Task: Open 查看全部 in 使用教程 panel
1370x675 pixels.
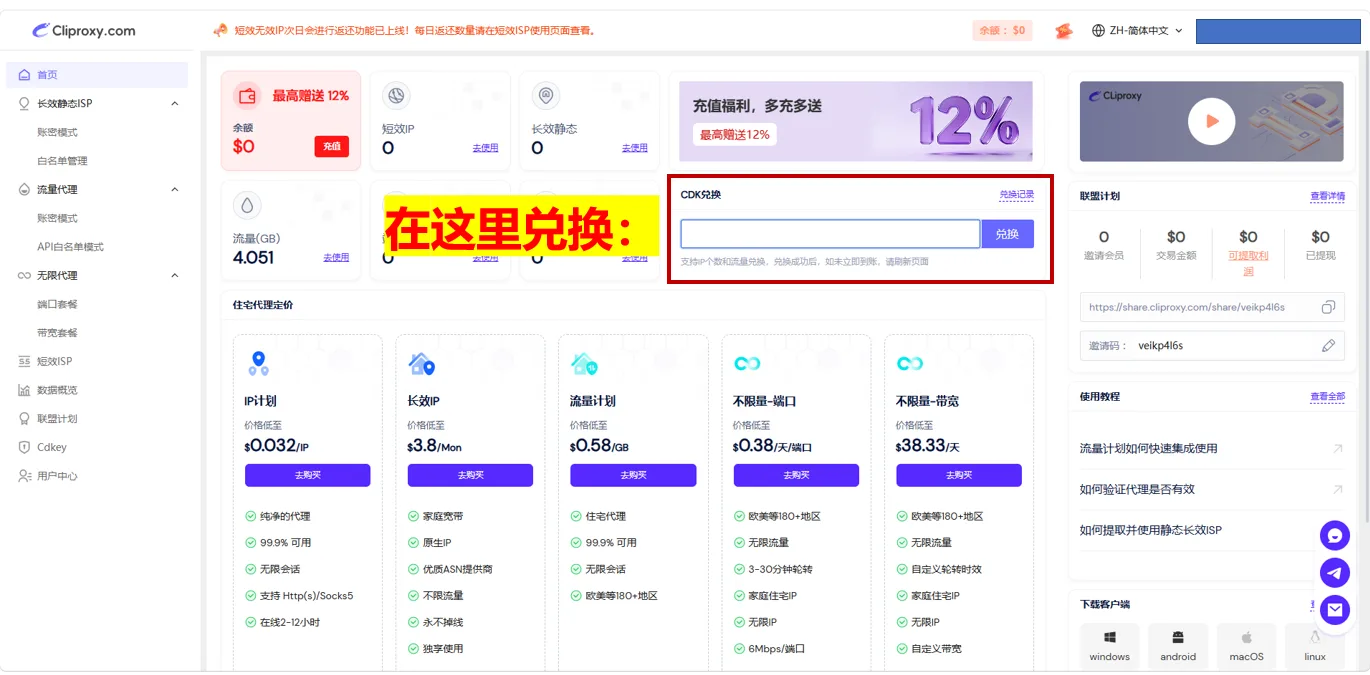Action: coord(1327,397)
